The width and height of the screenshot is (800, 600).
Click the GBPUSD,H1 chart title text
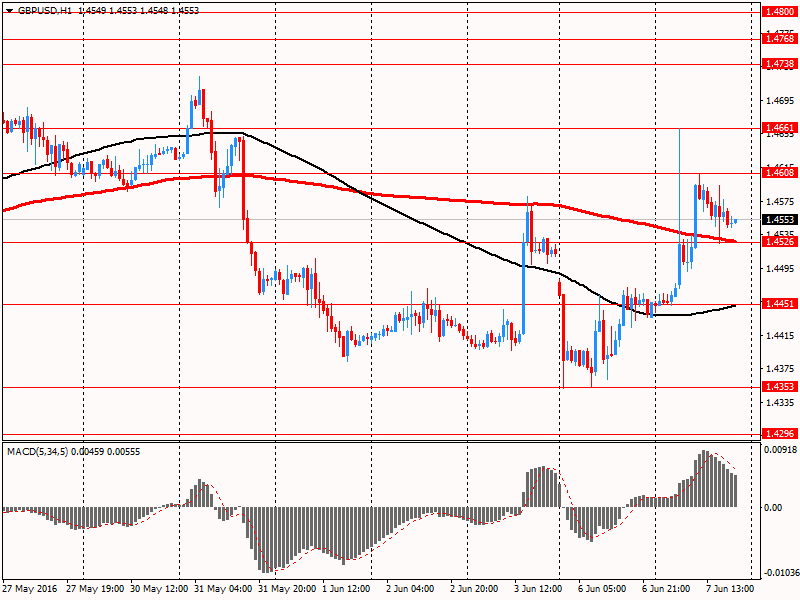45,10
